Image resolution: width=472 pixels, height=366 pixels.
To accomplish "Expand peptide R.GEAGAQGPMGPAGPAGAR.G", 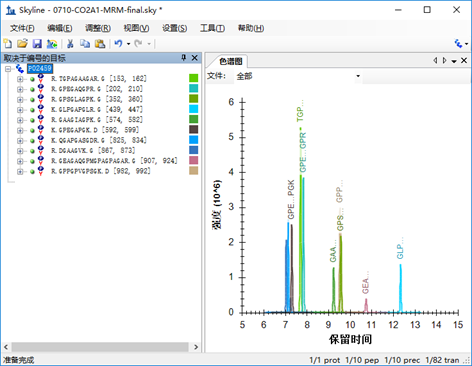I will coord(20,161).
